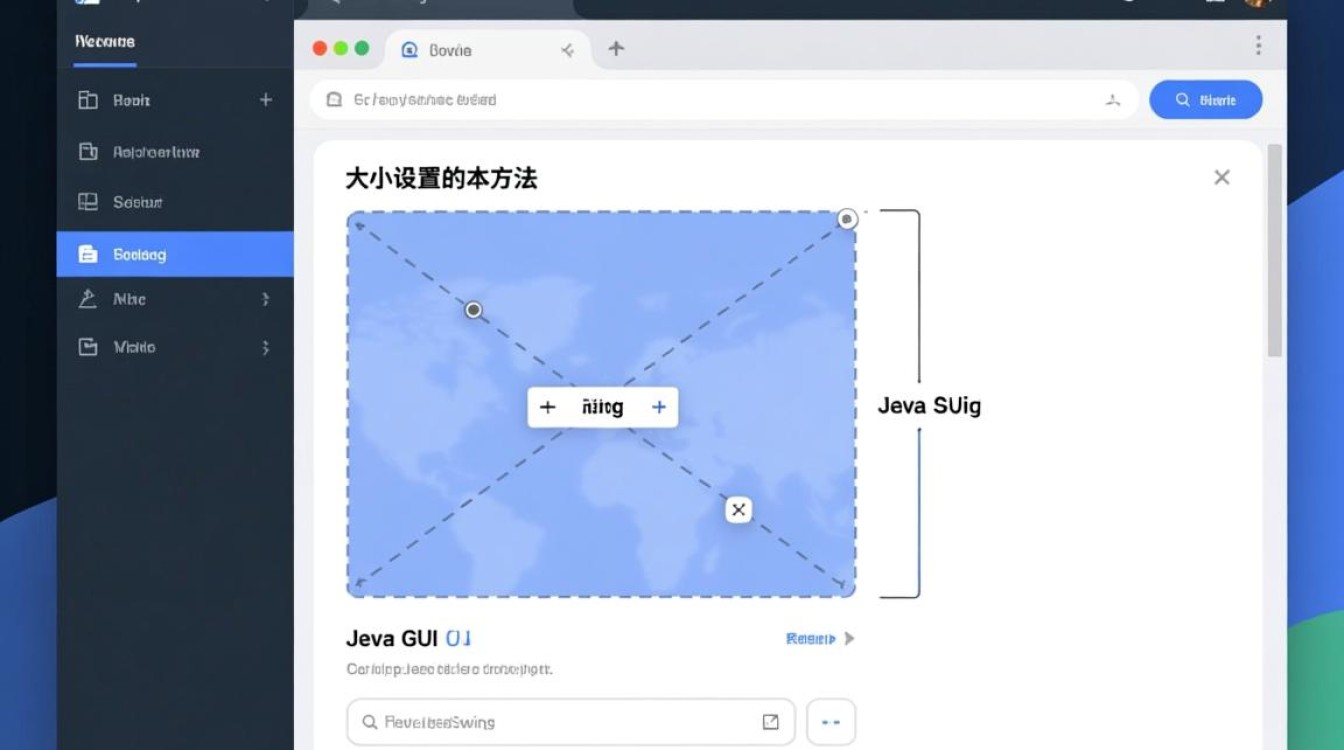Image resolution: width=1344 pixels, height=750 pixels.
Task: Increase the filing value with the plus stepper
Action: [x=659, y=407]
